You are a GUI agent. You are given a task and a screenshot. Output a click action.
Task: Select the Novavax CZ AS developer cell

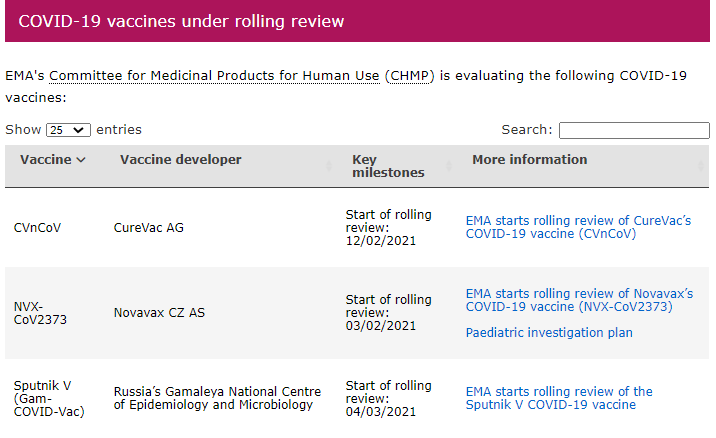tap(159, 313)
